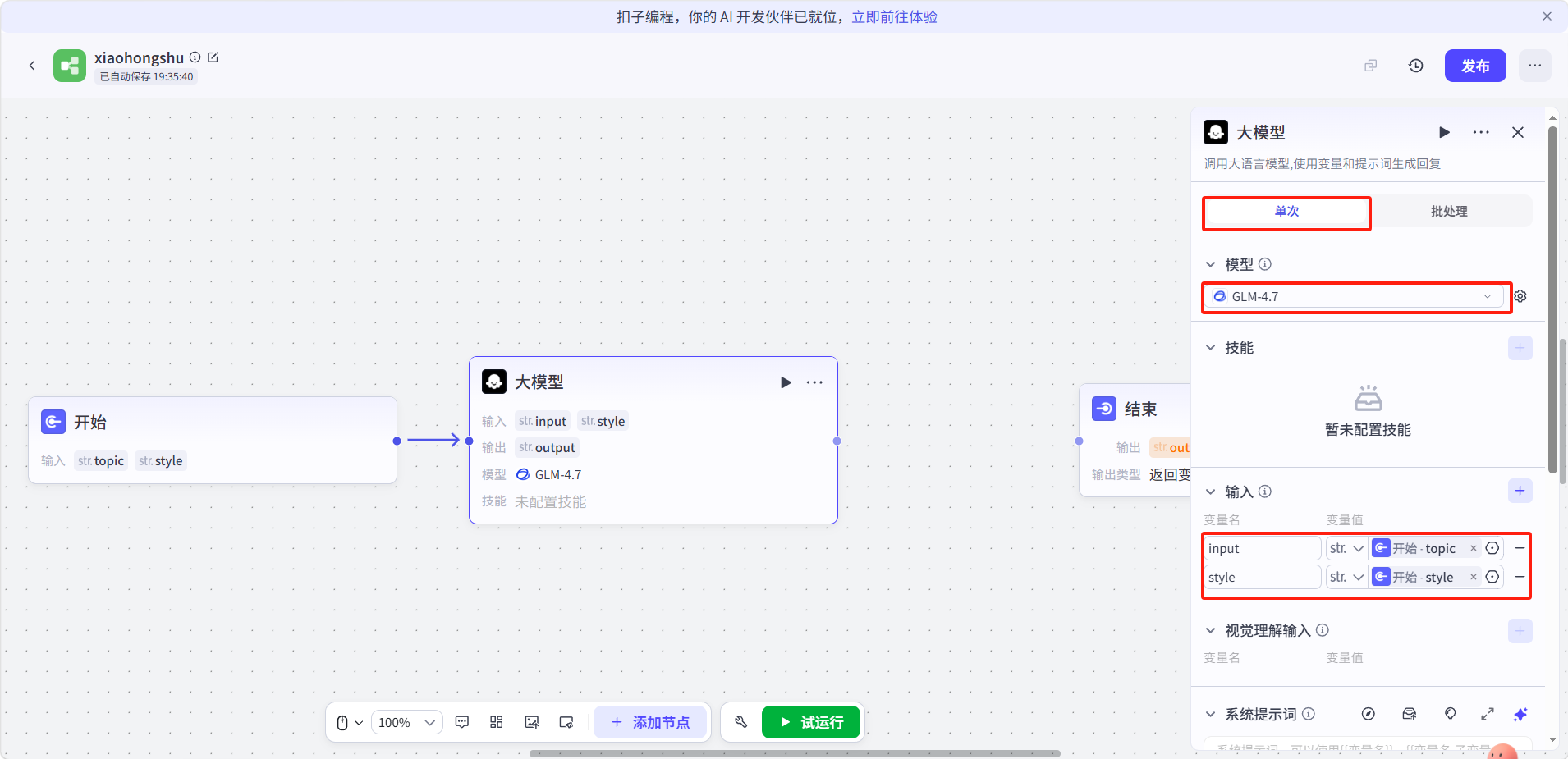The width and height of the screenshot is (1568, 759).
Task: Open type dropdown for input variable
Action: point(1346,548)
